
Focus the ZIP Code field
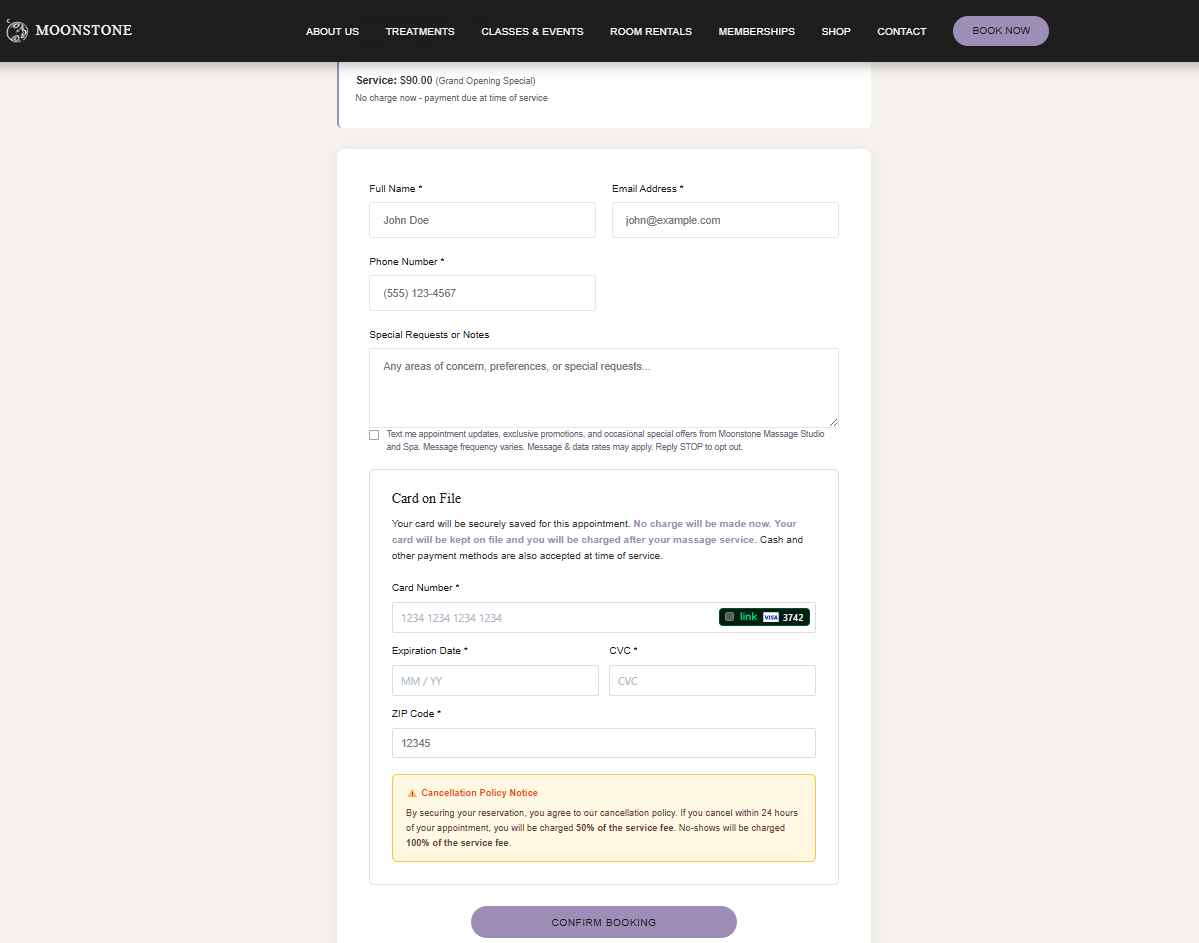coord(603,743)
